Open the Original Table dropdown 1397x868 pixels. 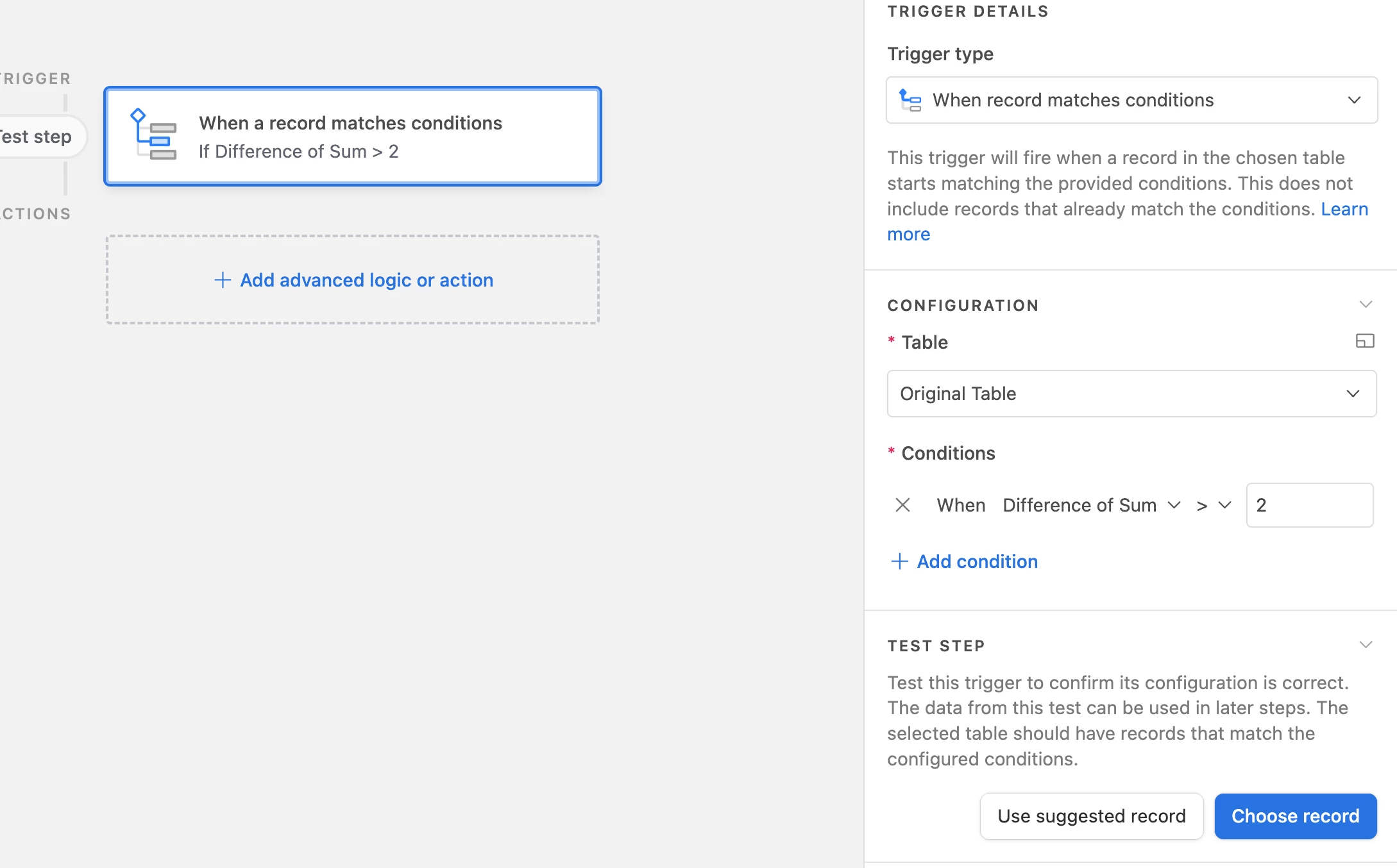(x=1131, y=394)
